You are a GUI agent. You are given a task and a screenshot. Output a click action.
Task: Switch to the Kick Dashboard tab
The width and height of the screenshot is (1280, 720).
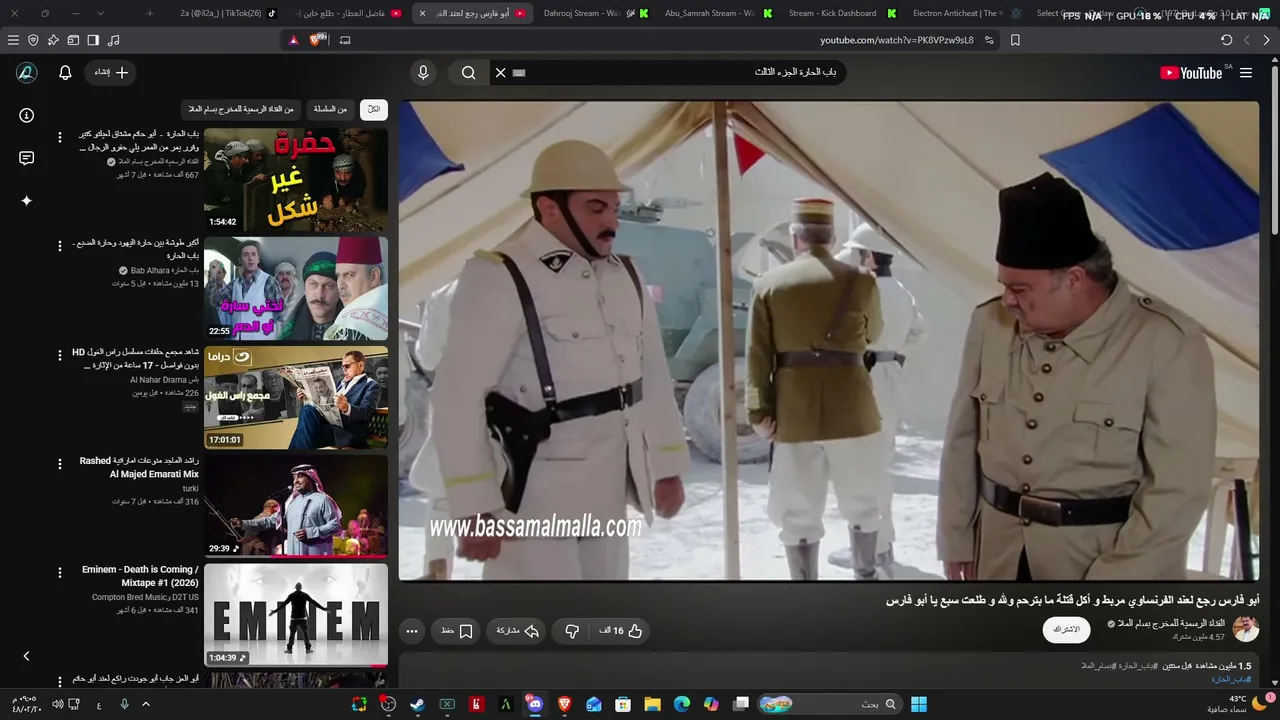(x=840, y=13)
